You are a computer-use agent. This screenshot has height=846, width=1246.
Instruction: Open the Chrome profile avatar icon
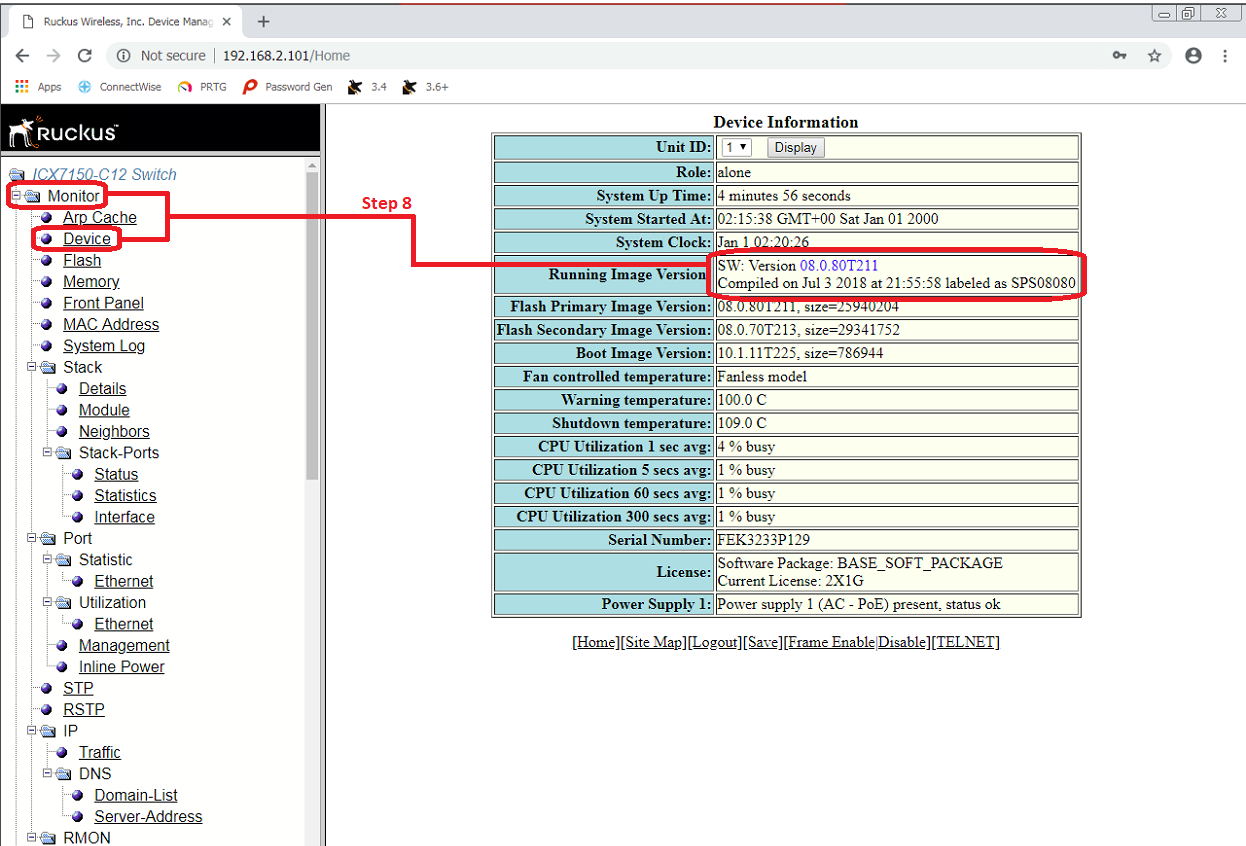[x=1193, y=56]
